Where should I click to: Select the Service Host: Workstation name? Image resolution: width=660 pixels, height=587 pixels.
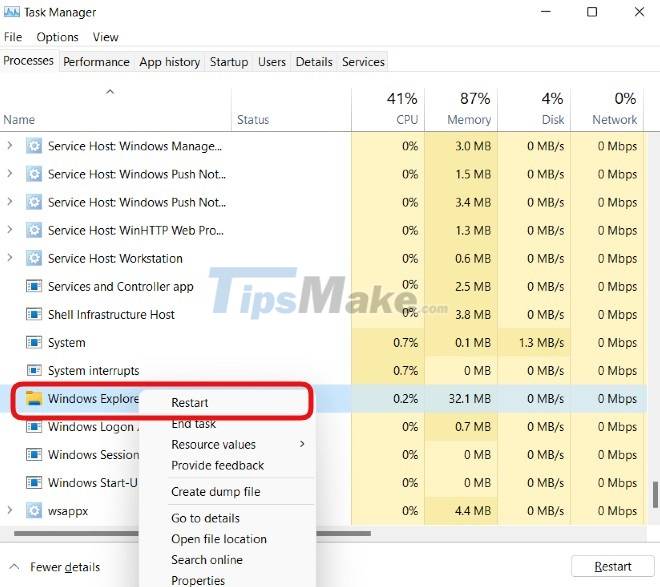[115, 258]
